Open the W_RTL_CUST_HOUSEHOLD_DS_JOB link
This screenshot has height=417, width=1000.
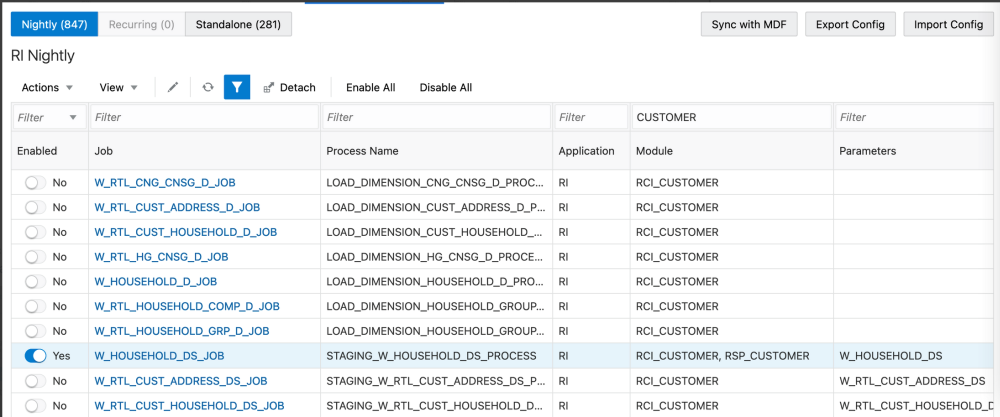[x=189, y=406]
